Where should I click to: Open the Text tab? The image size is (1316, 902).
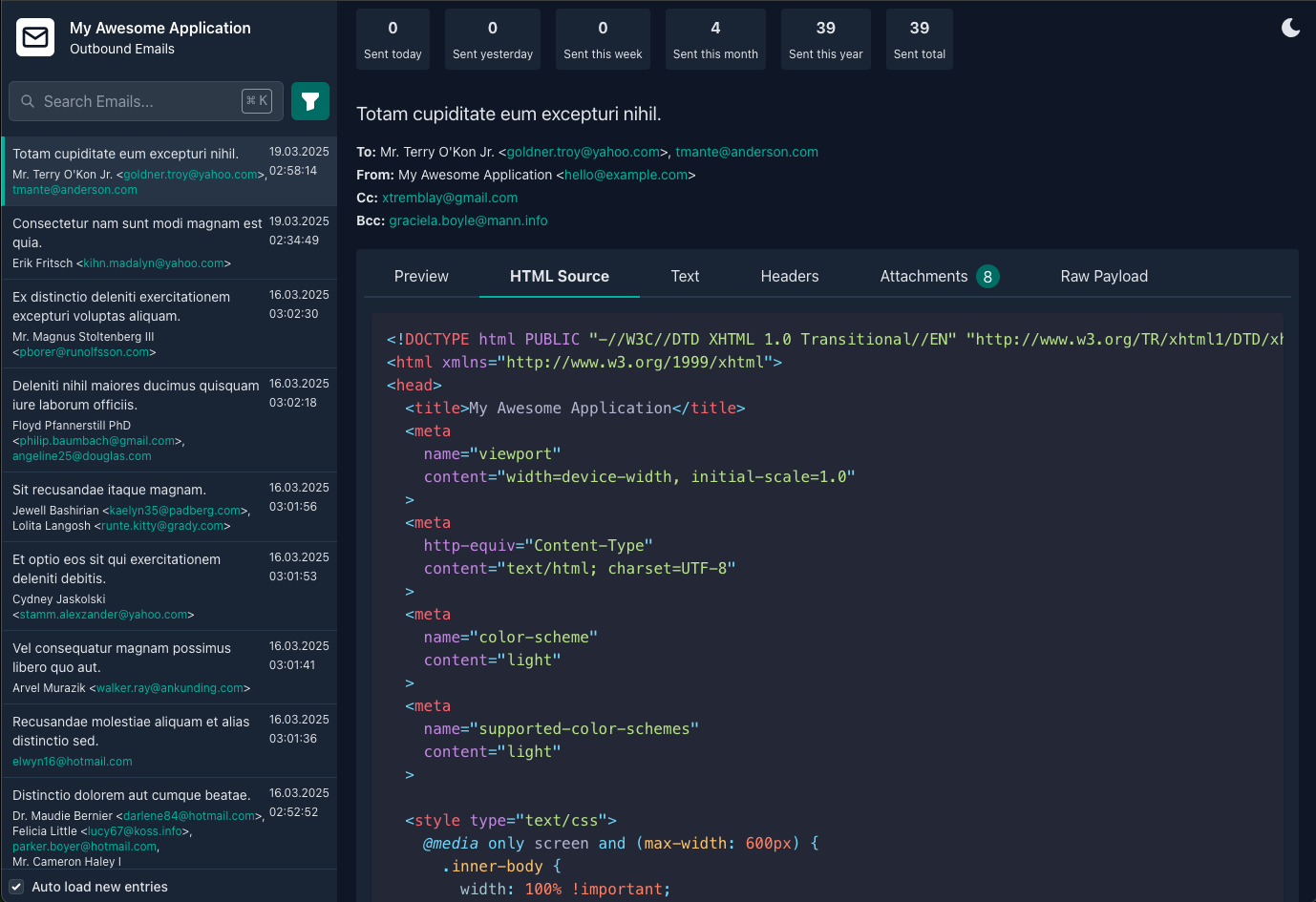click(685, 276)
